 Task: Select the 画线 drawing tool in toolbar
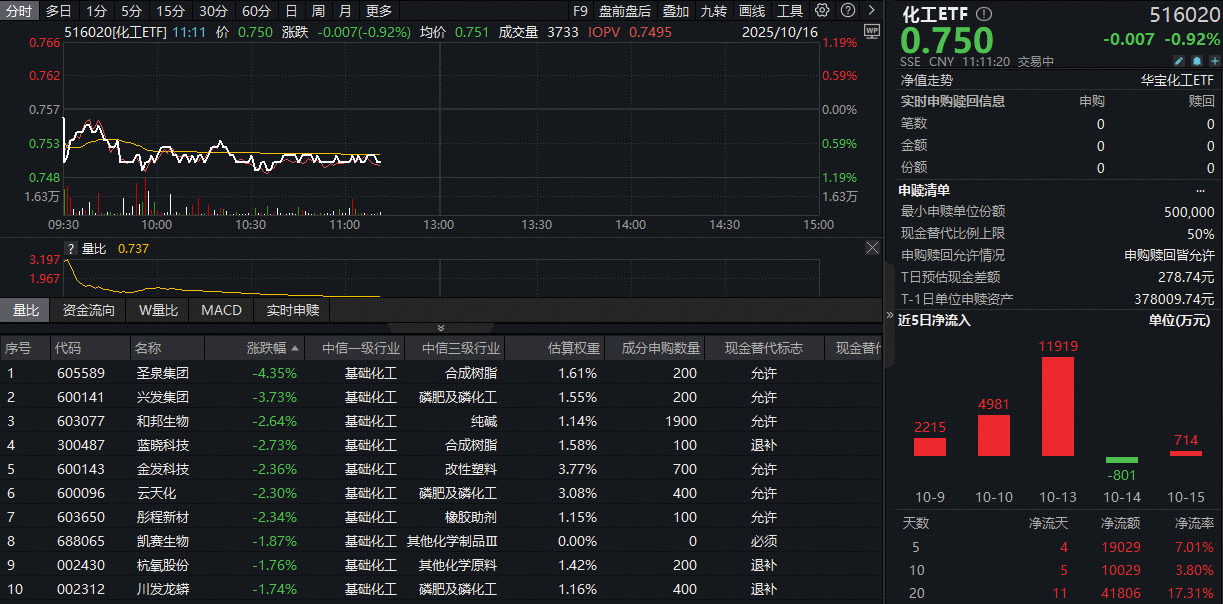(x=752, y=10)
